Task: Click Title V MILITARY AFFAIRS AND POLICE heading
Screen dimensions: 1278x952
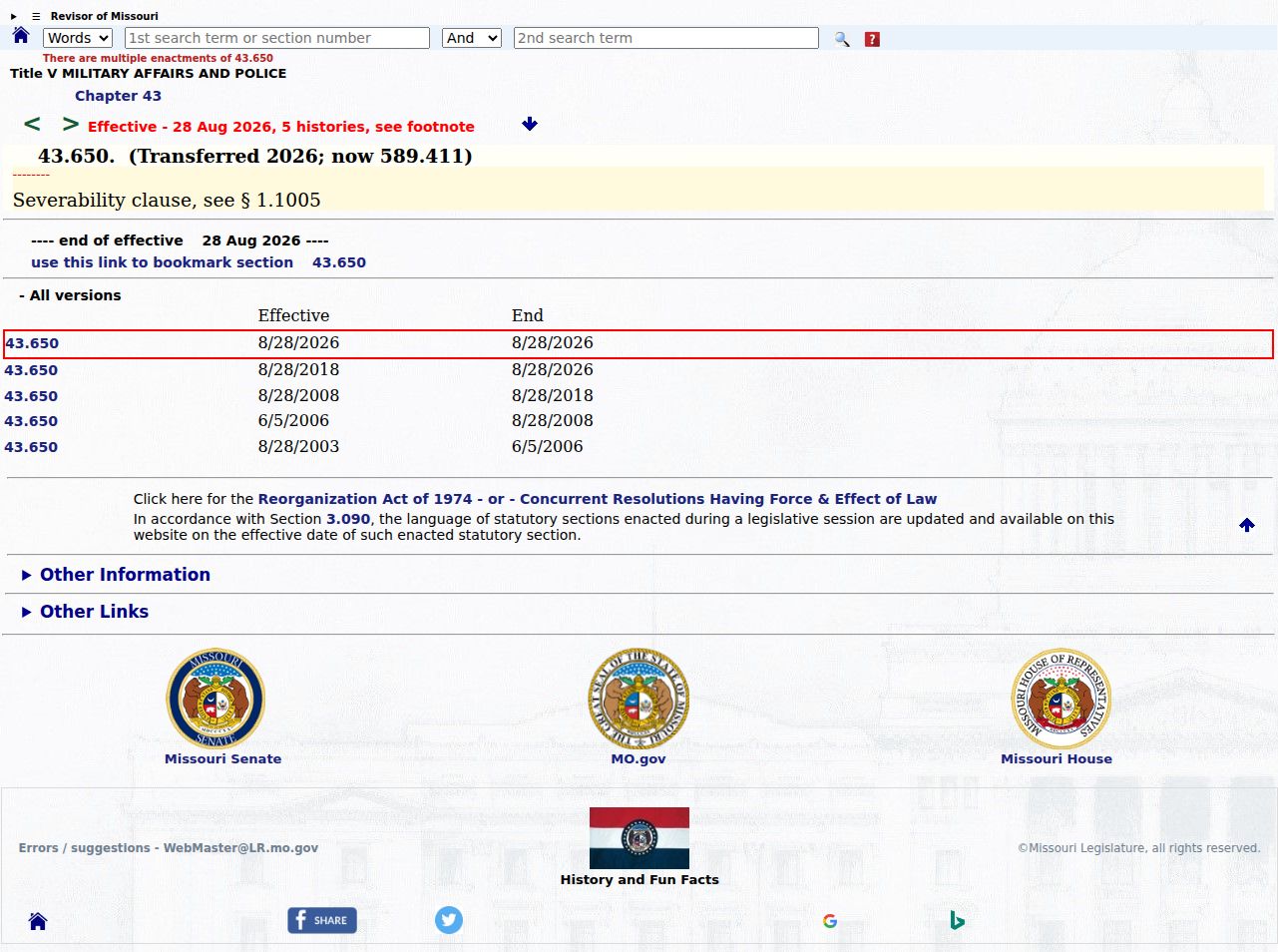Action: click(149, 73)
